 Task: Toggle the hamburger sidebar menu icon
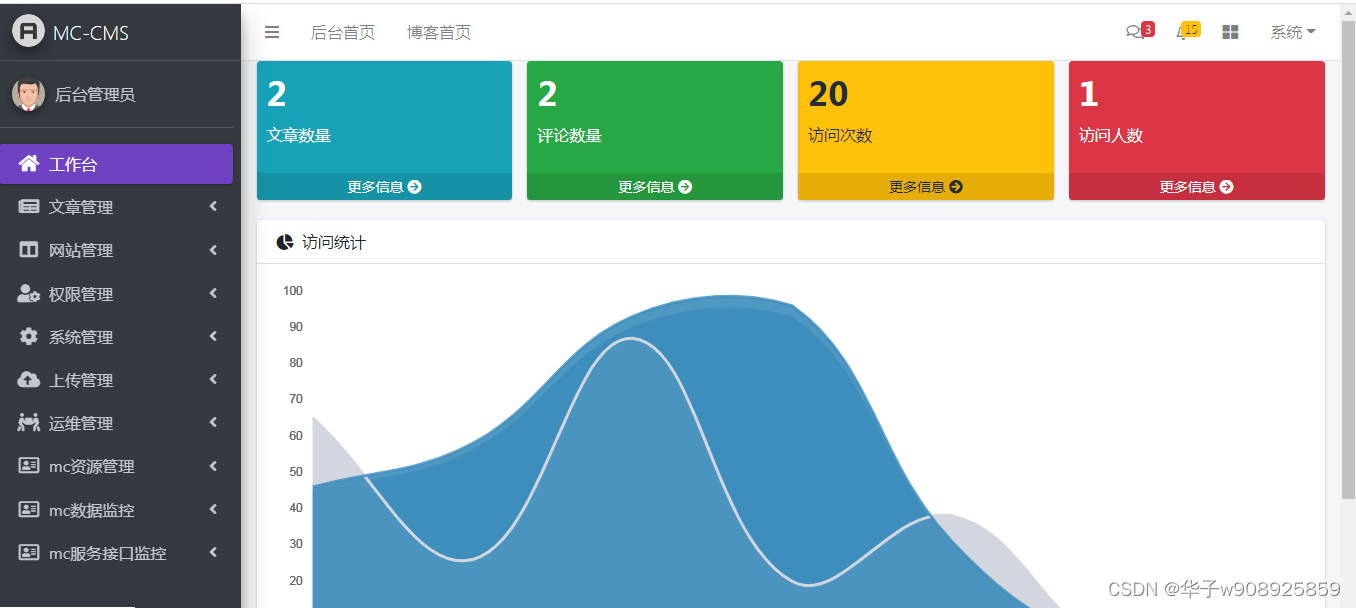(x=272, y=32)
